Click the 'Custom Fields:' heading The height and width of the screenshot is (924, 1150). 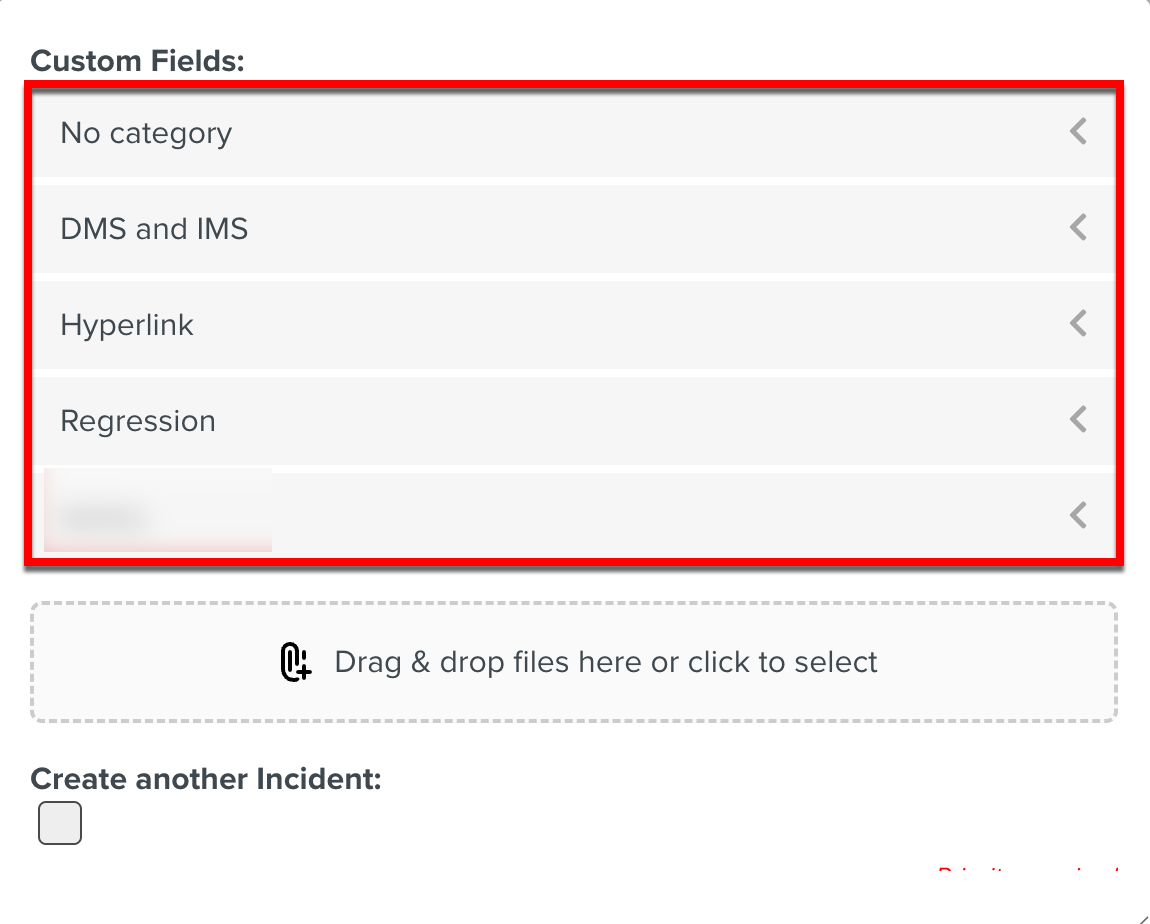pos(138,61)
